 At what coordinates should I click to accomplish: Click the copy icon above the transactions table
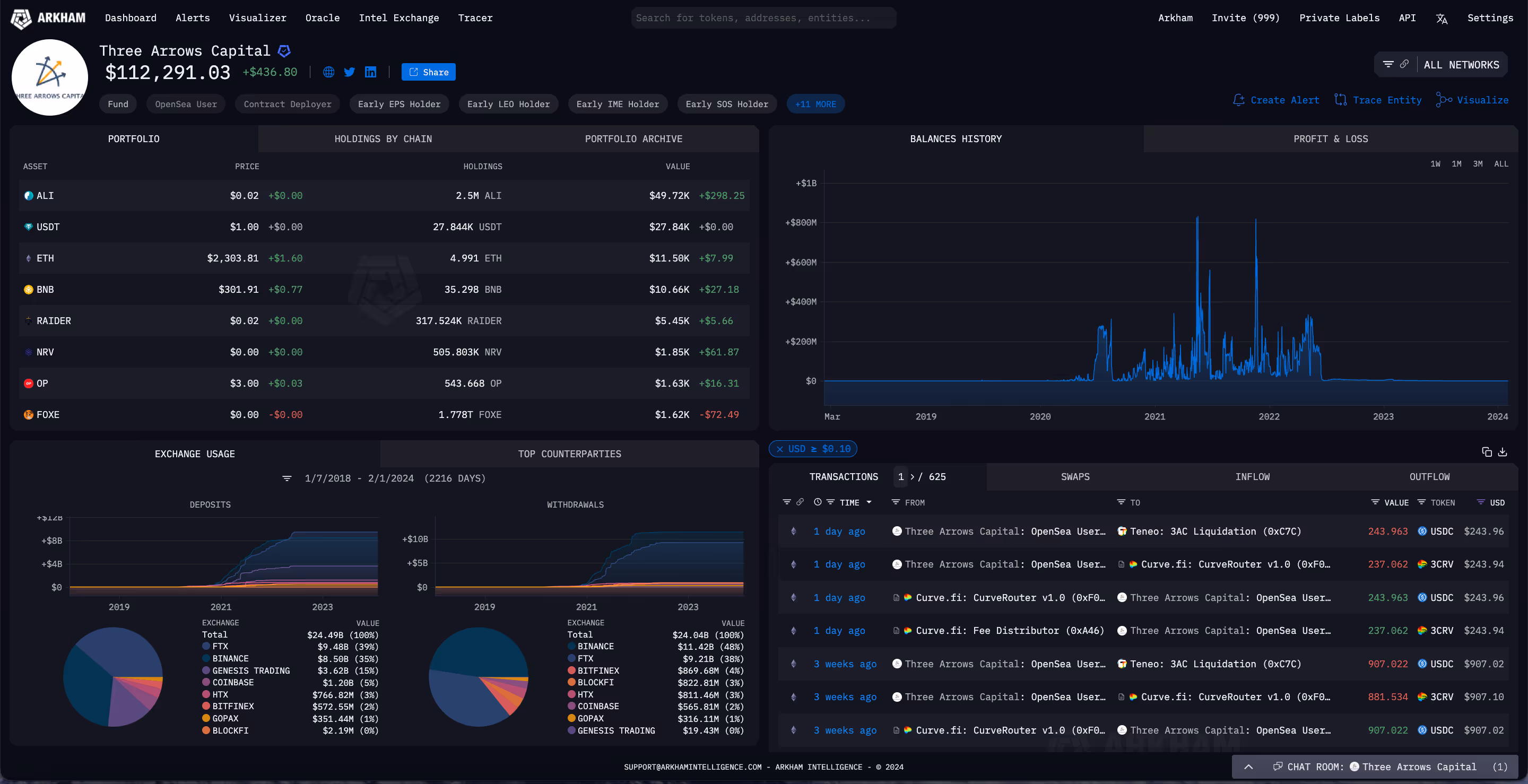[1487, 452]
